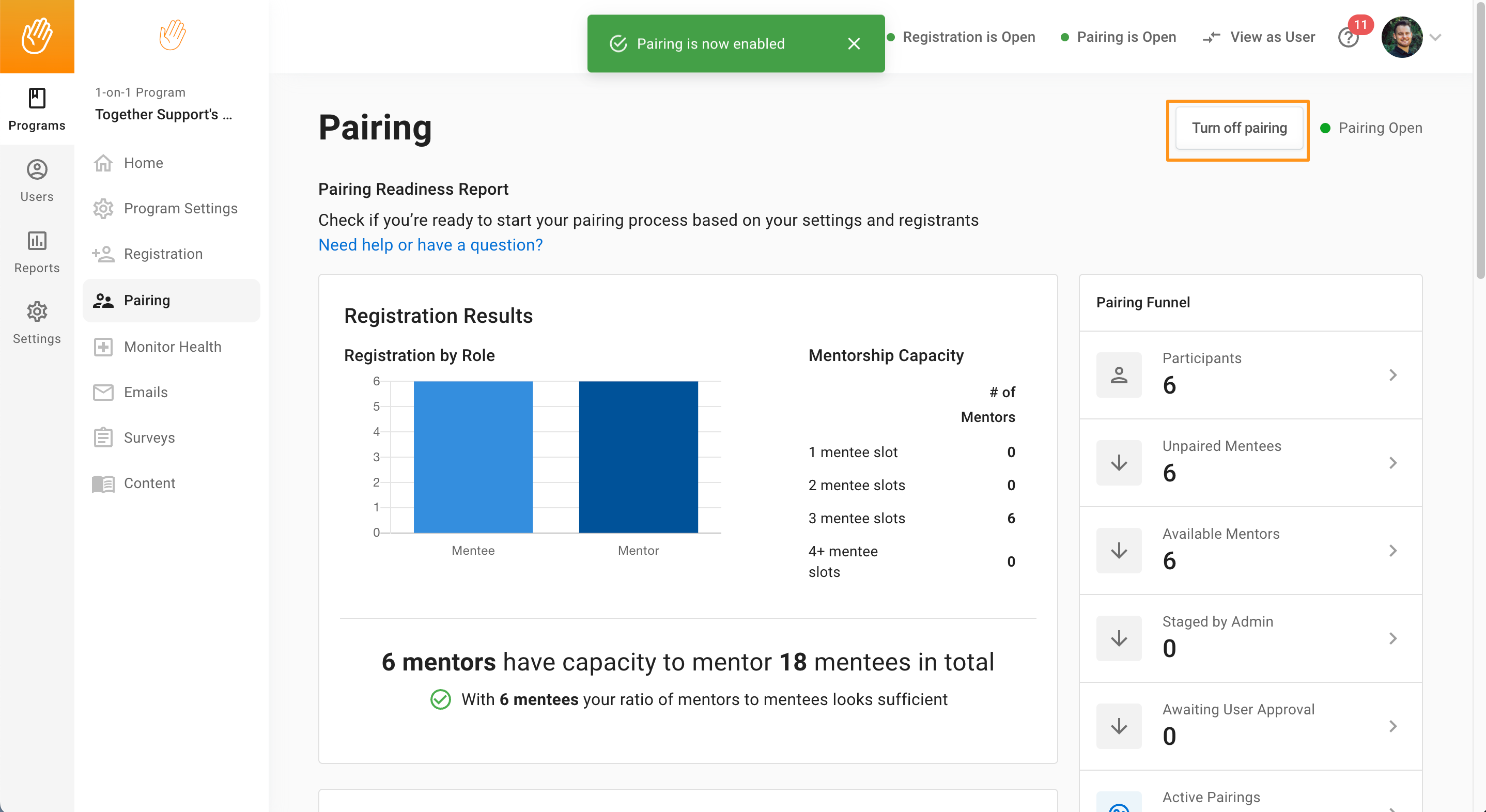Open Content menu item
This screenshot has width=1486, height=812.
172,483
